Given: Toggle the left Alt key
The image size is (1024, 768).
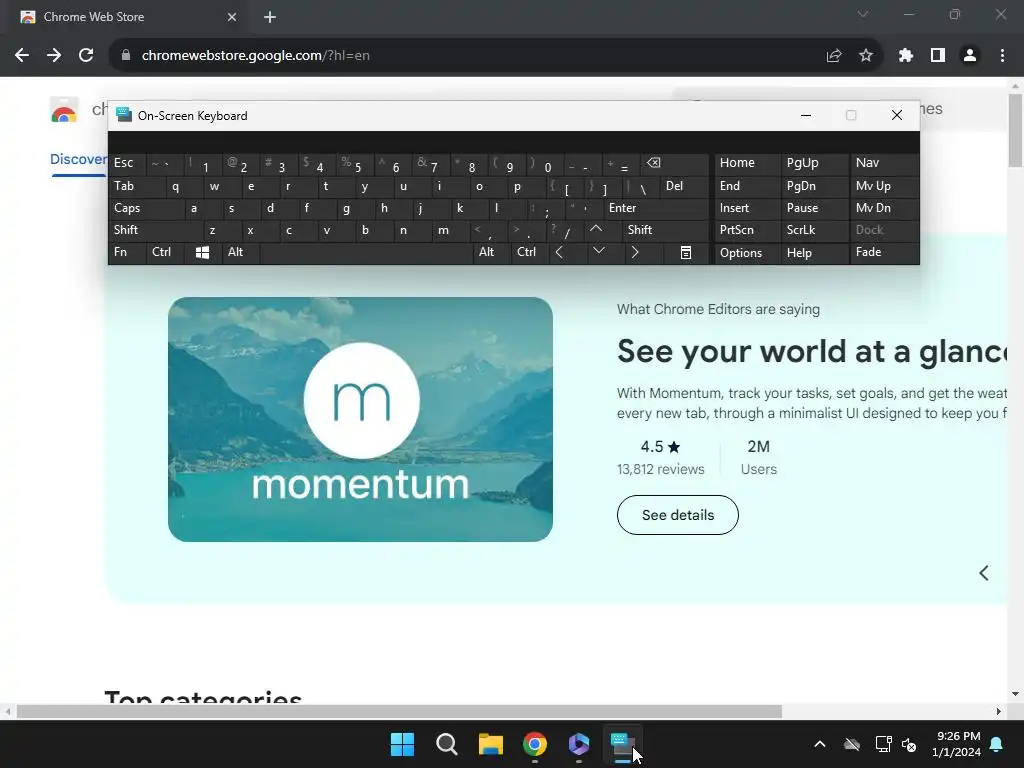Looking at the screenshot, I should pos(240,252).
